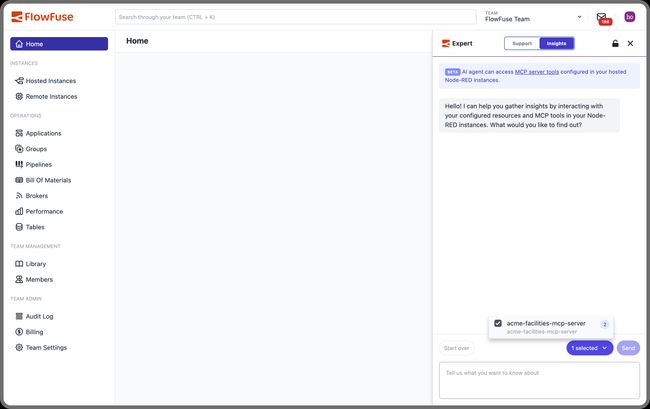The image size is (650, 409).
Task: Click the Audit Log icon
Action: (x=19, y=316)
